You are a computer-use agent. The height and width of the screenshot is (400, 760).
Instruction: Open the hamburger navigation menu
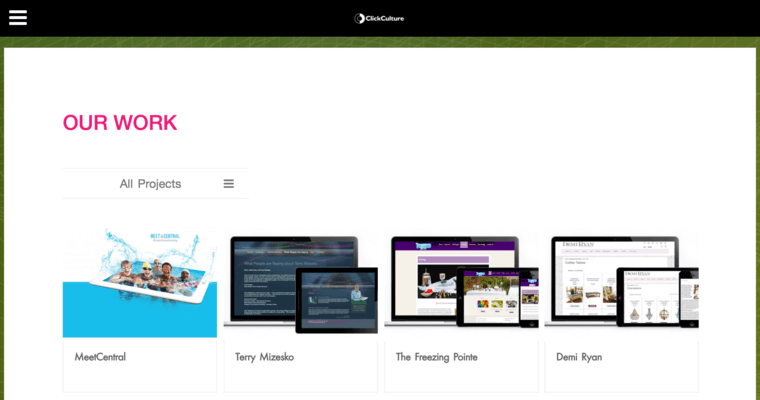pyautogui.click(x=18, y=17)
